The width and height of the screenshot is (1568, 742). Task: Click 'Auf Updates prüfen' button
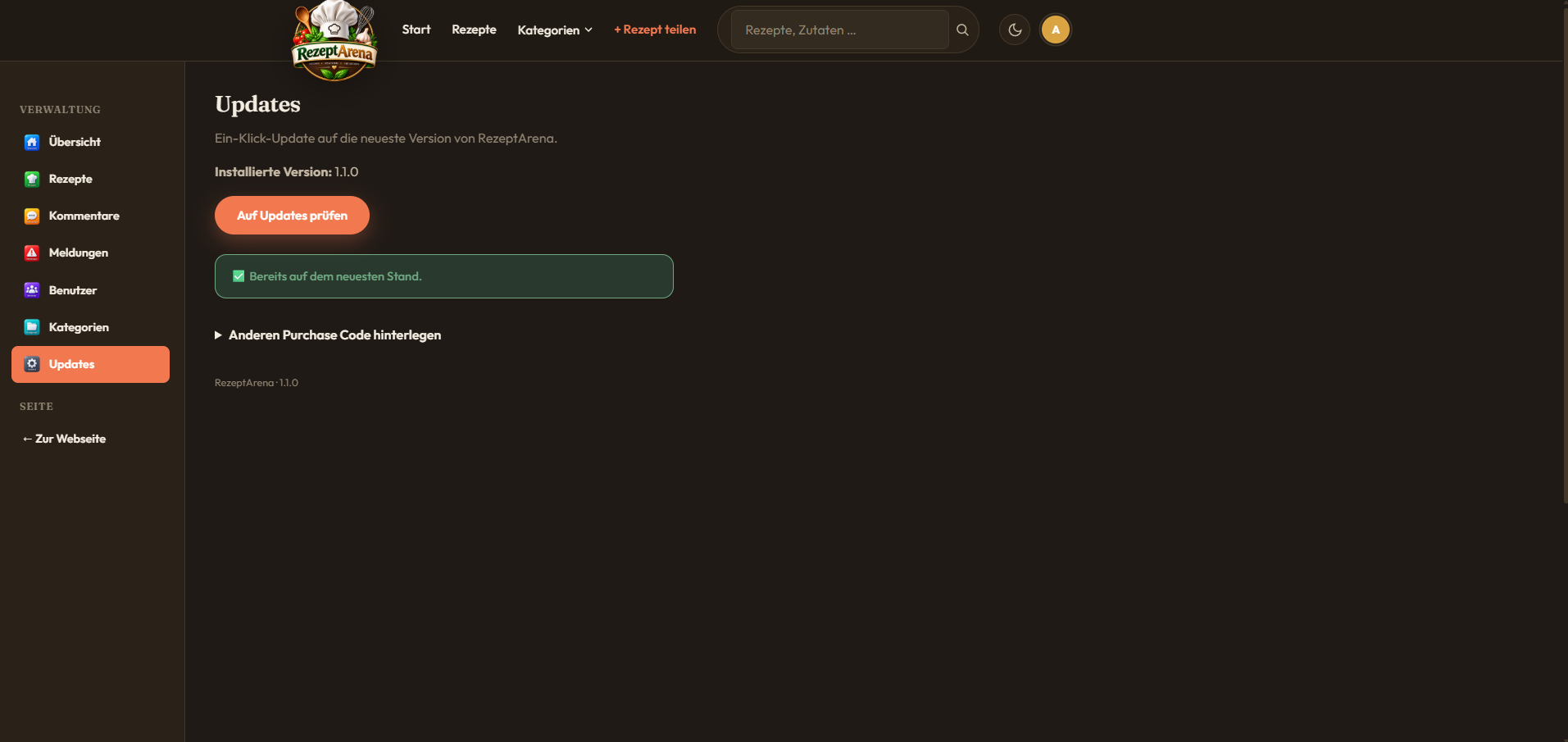(x=292, y=215)
